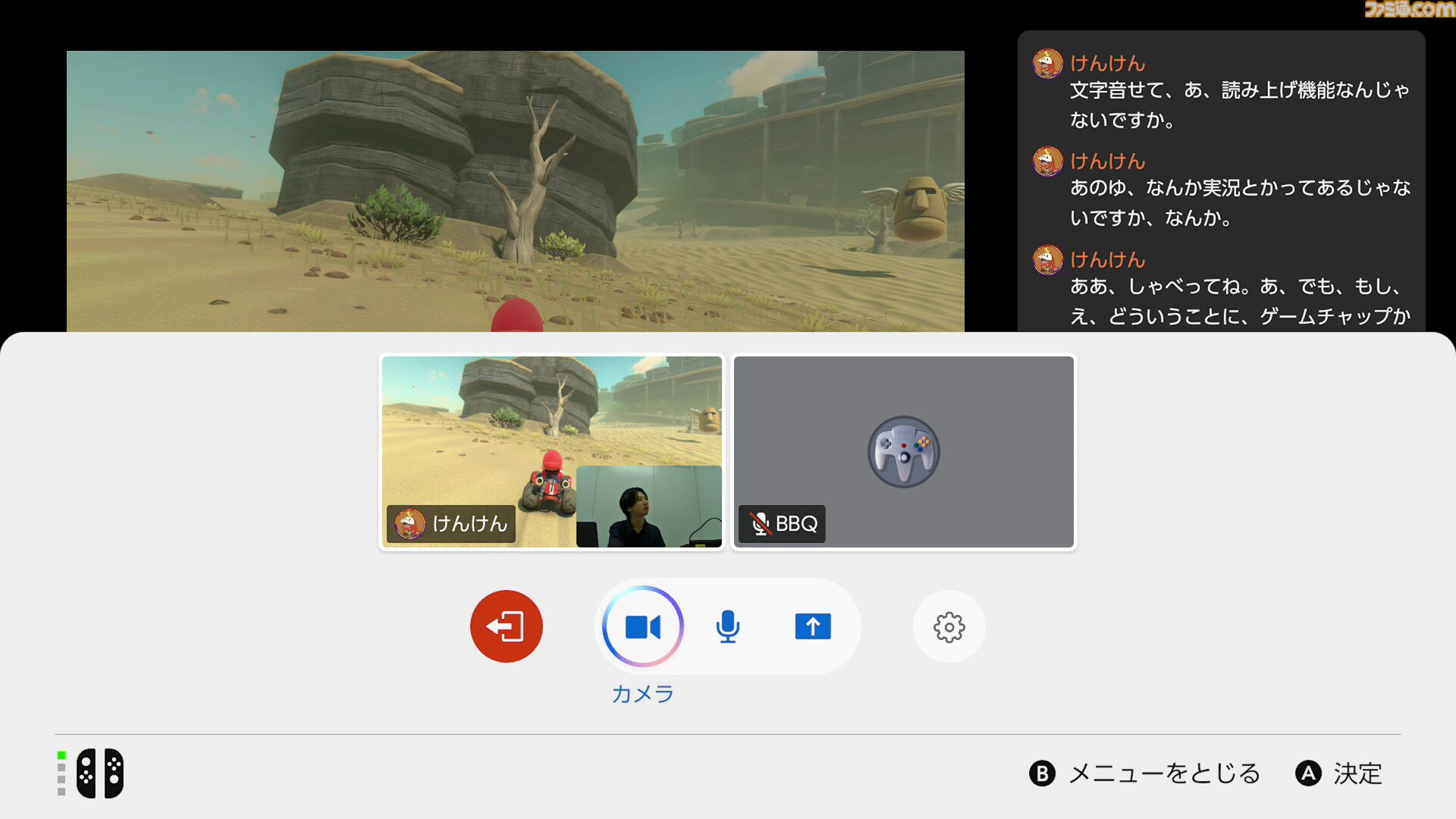Toggle the microphone button
1456x819 pixels.
click(727, 626)
